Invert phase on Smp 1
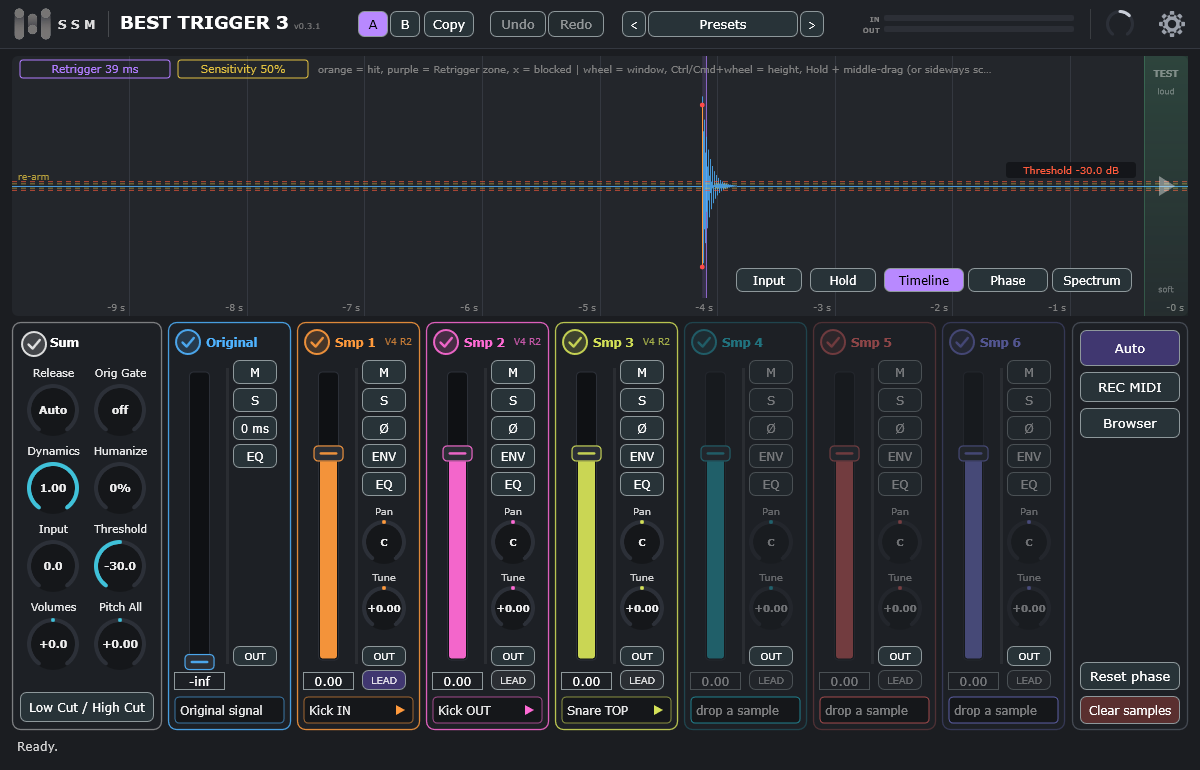The width and height of the screenshot is (1200, 770). [384, 428]
